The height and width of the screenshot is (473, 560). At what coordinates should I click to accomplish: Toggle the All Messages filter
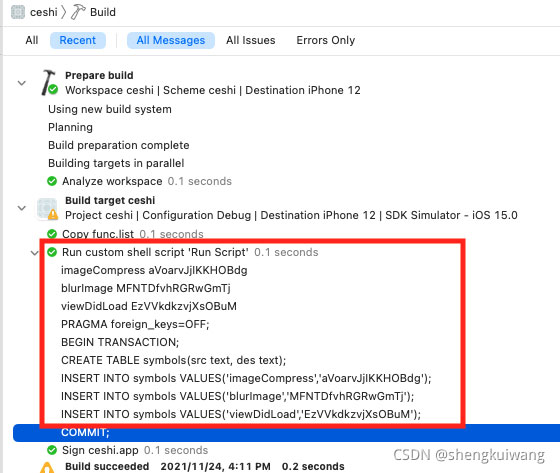pyautogui.click(x=171, y=40)
